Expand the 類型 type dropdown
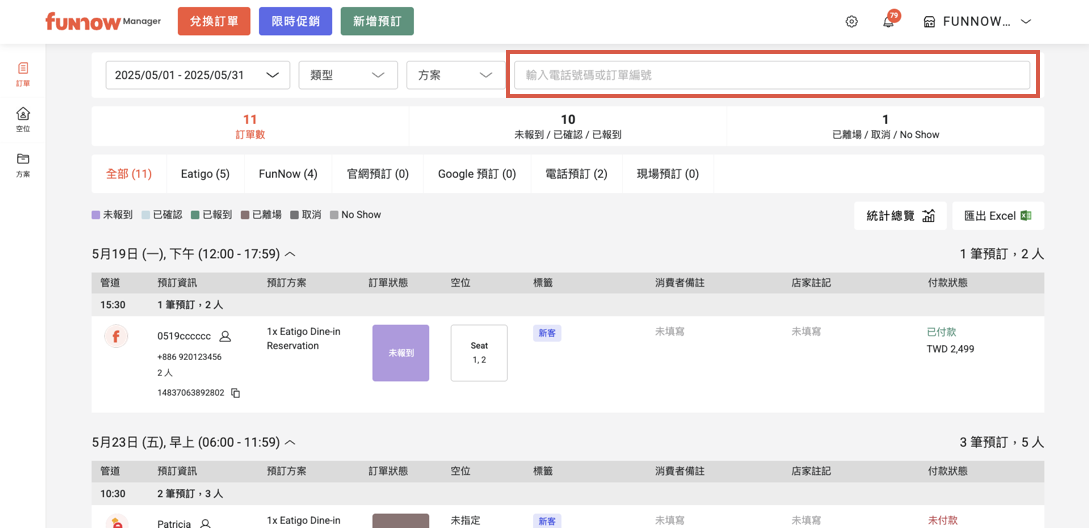 click(x=348, y=75)
